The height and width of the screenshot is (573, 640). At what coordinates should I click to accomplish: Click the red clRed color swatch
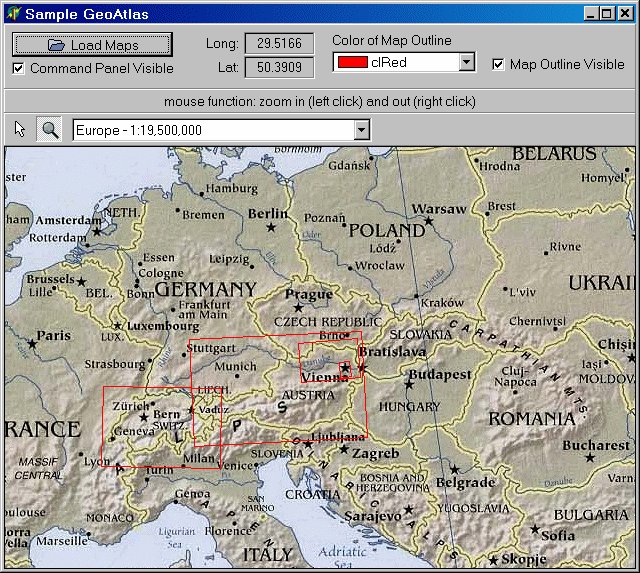click(352, 63)
